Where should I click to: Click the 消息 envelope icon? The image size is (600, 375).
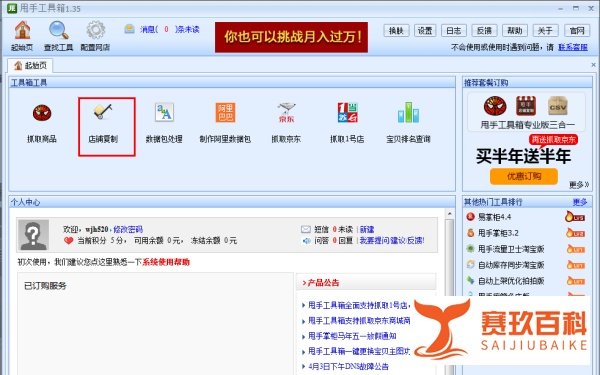129,29
